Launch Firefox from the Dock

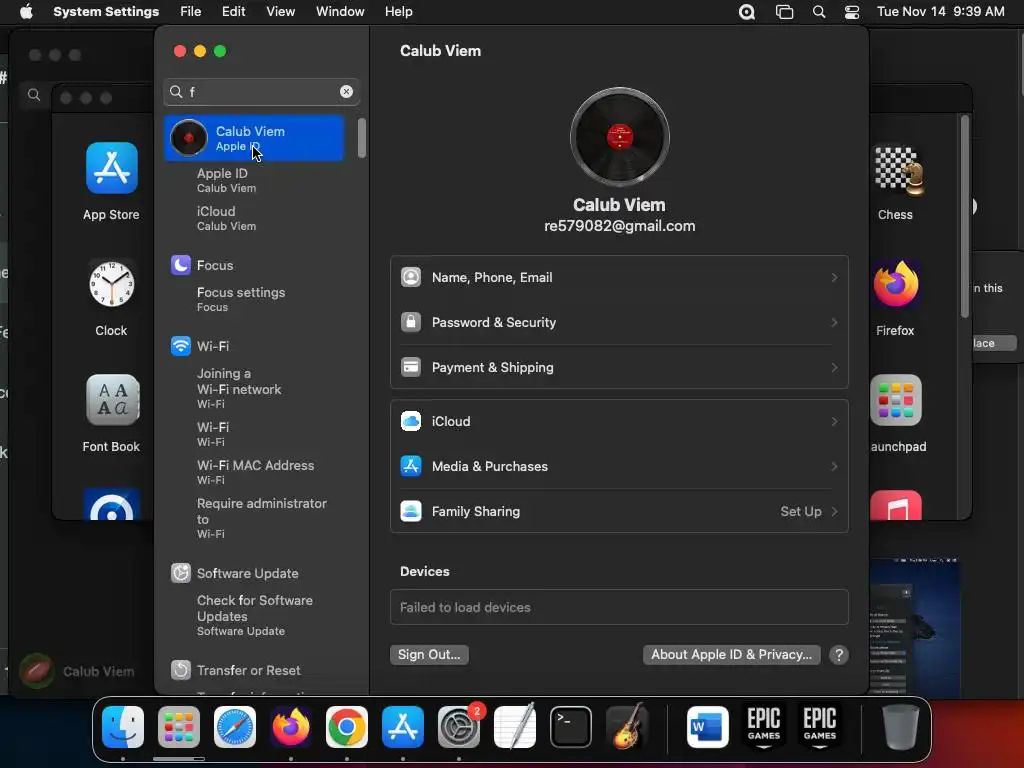coord(291,727)
